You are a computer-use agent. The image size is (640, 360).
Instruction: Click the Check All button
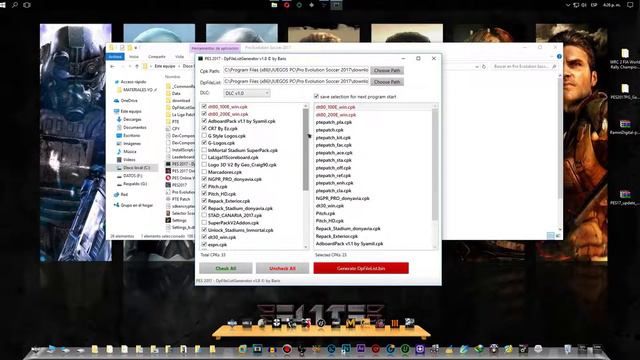tap(226, 269)
